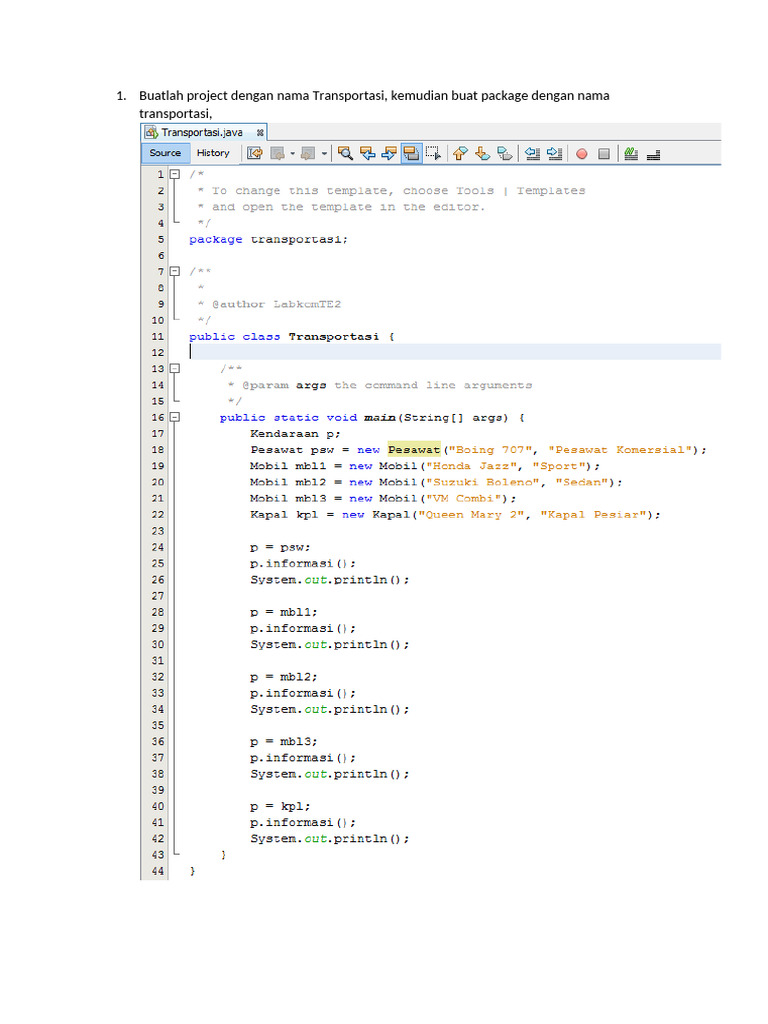Close the Transportasi.java file tab
The image size is (768, 1024).
(260, 132)
